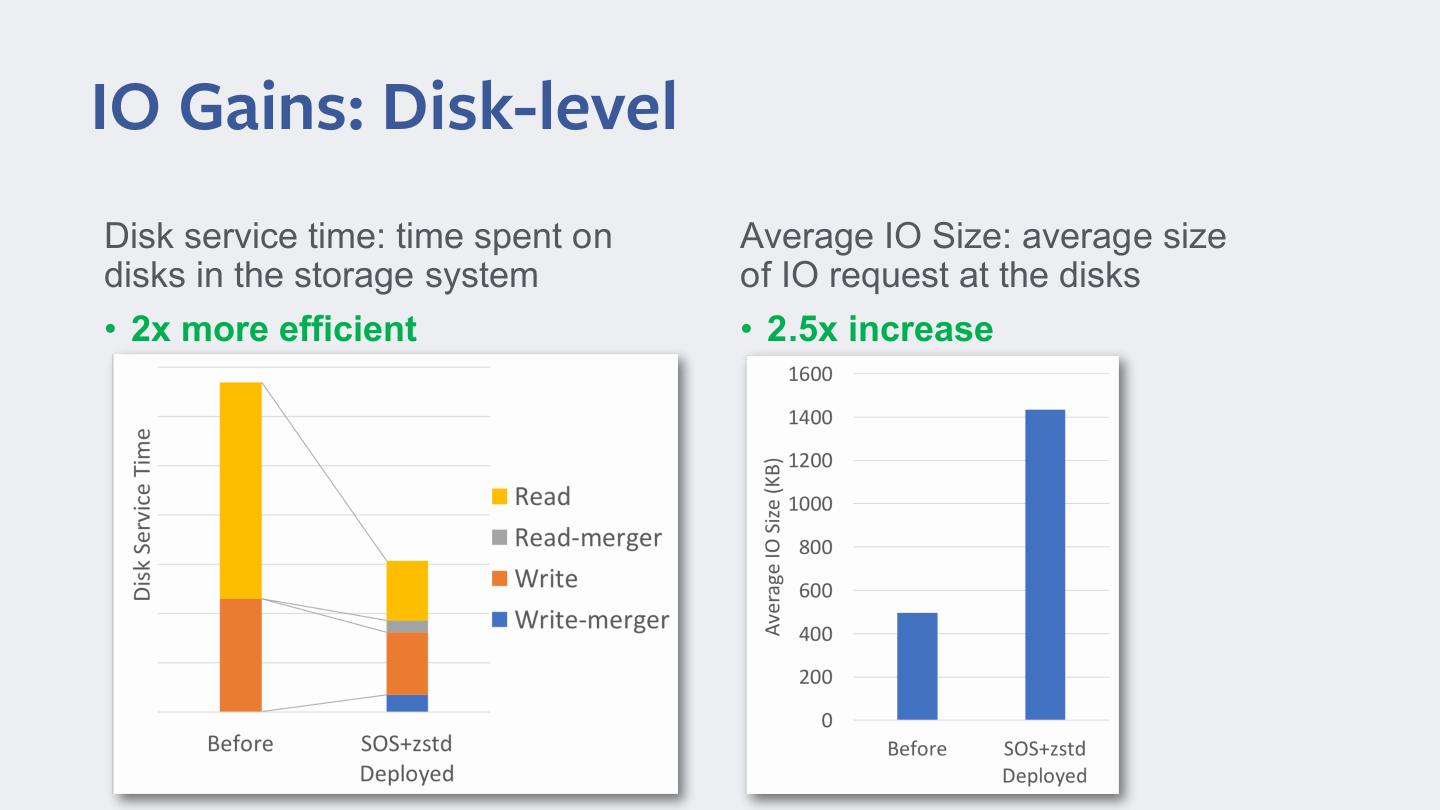Click the orange Write legend swatch
This screenshot has height=810, width=1440.
[x=499, y=579]
